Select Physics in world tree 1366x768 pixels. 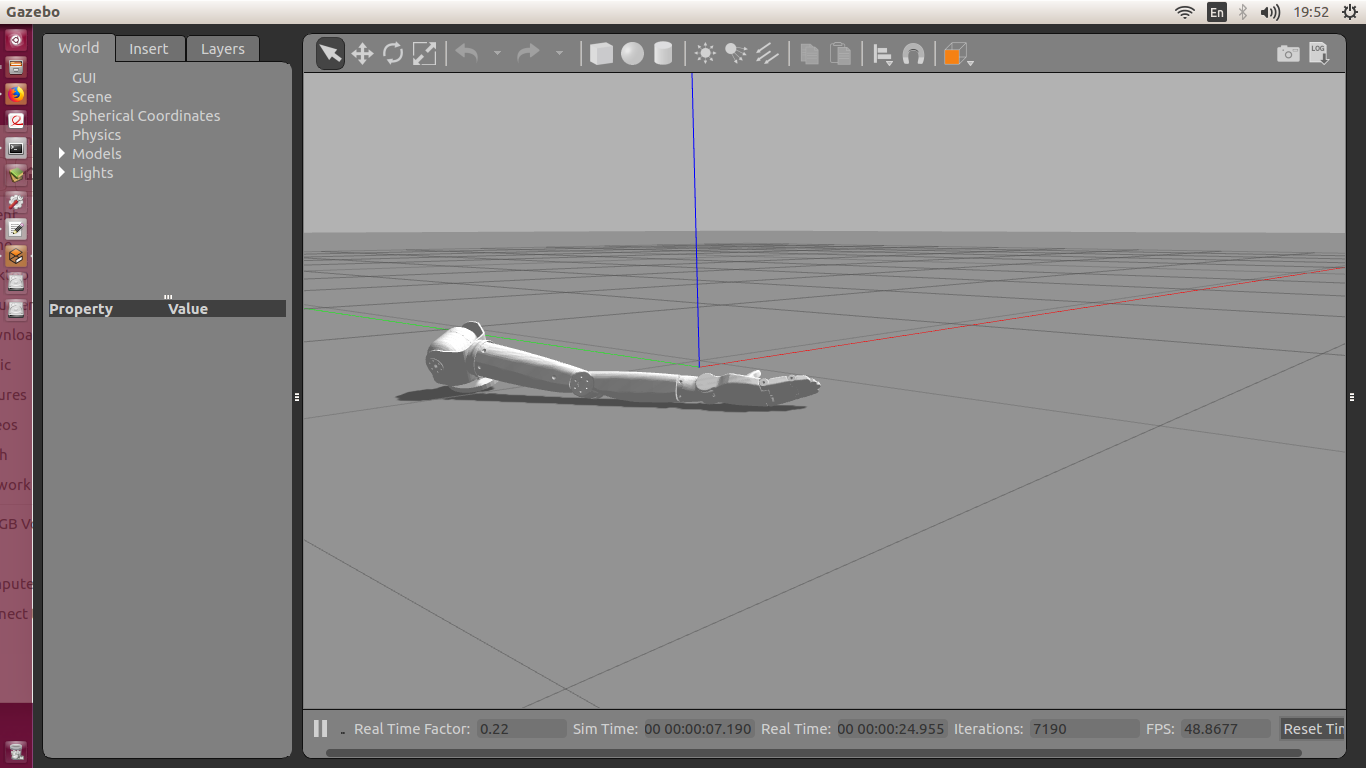96,135
